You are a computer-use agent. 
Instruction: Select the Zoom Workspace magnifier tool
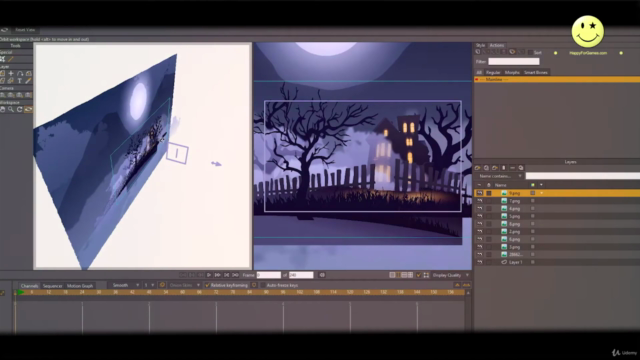[11, 109]
